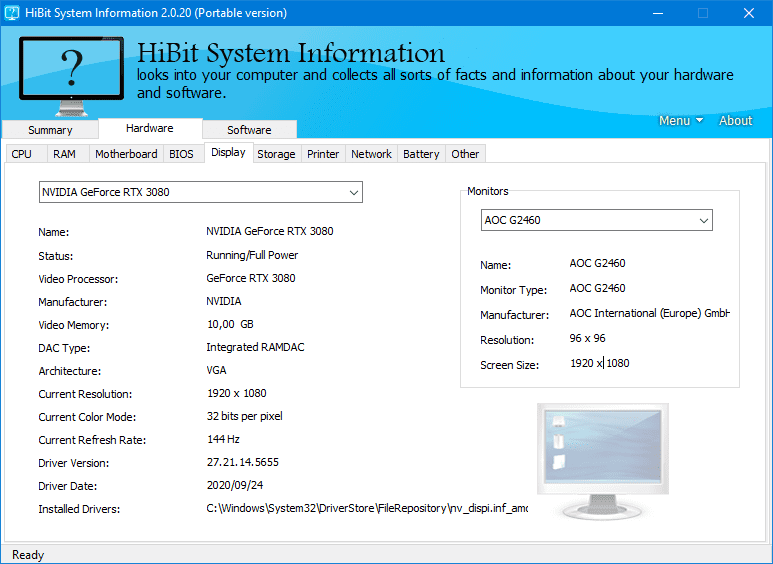773x564 pixels.
Task: View the BIOS sub-tab
Action: pyautogui.click(x=181, y=154)
